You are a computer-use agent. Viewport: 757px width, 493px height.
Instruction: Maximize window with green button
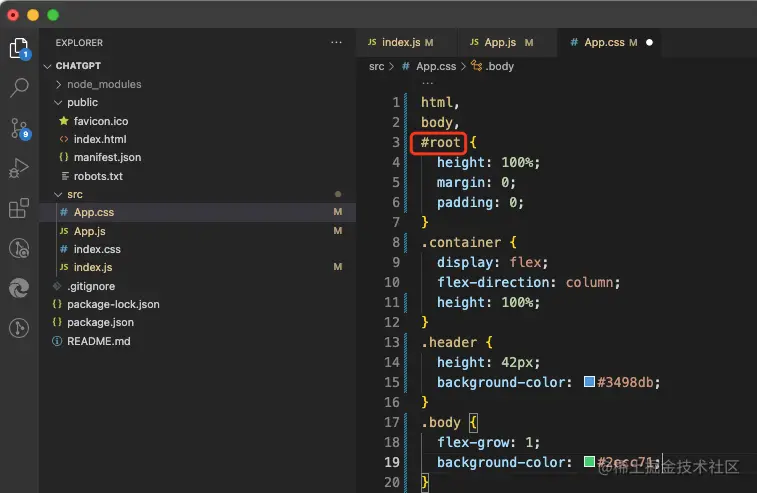pos(53,15)
